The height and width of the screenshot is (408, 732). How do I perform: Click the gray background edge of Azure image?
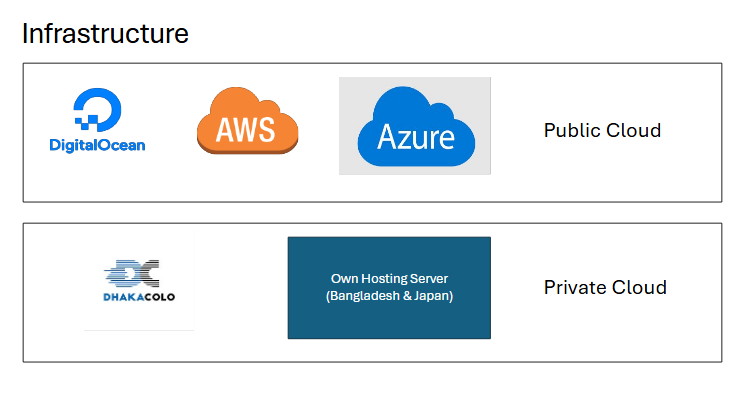(x=348, y=165)
